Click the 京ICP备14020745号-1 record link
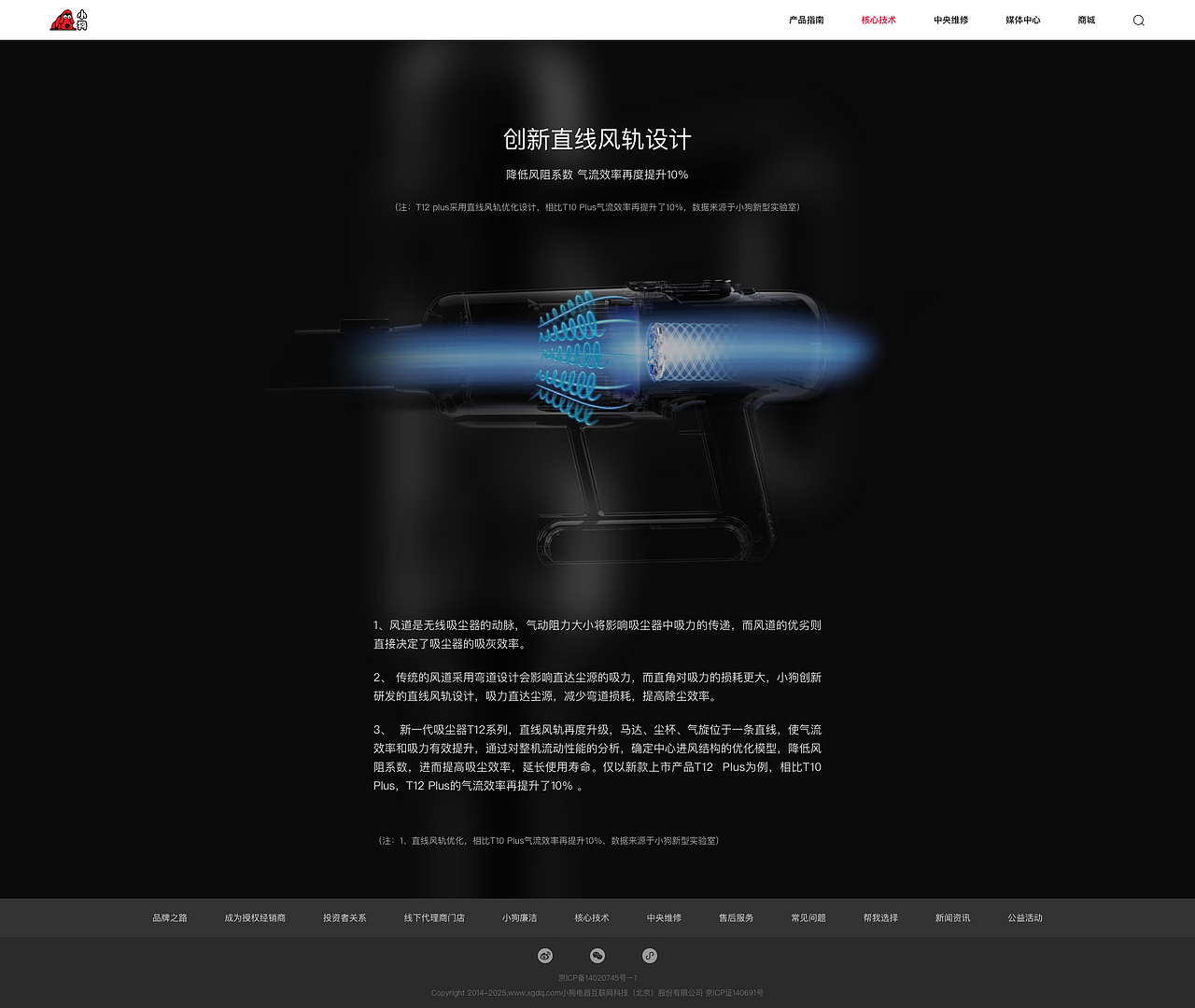Image resolution: width=1195 pixels, height=1008 pixels. pos(597,978)
